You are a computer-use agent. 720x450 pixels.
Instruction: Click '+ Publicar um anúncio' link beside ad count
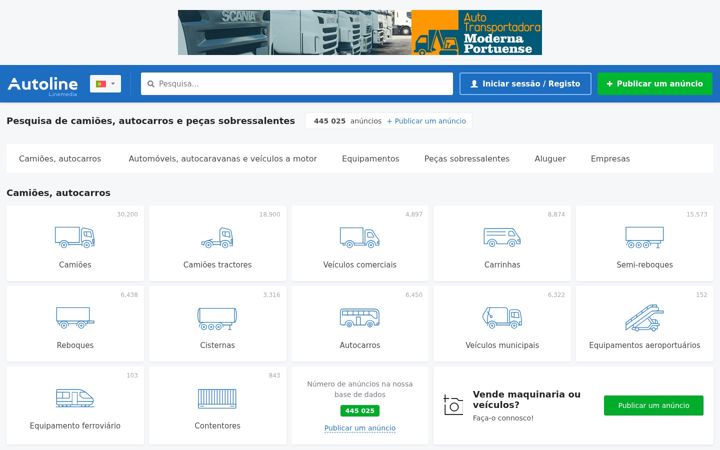[426, 121]
